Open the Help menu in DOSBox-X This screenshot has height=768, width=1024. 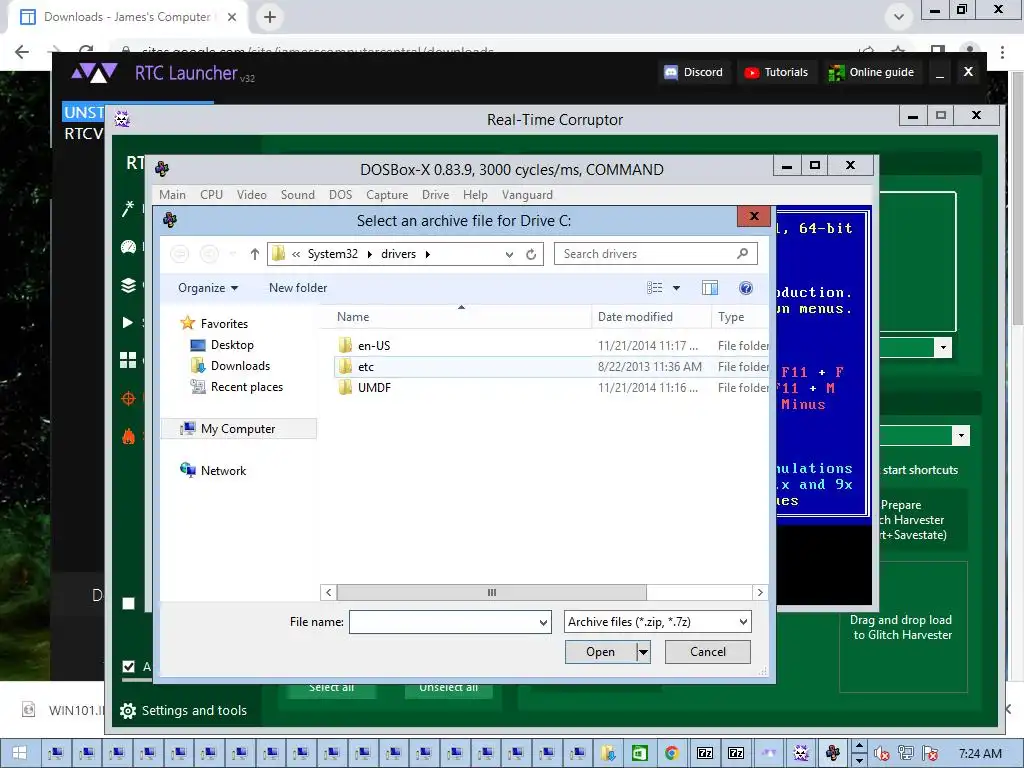[475, 195]
